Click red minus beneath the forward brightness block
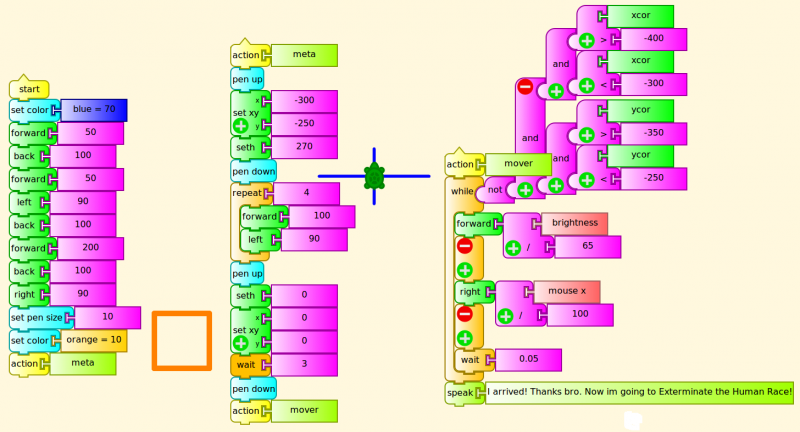Viewport: 800px width, 432px height. 464,246
